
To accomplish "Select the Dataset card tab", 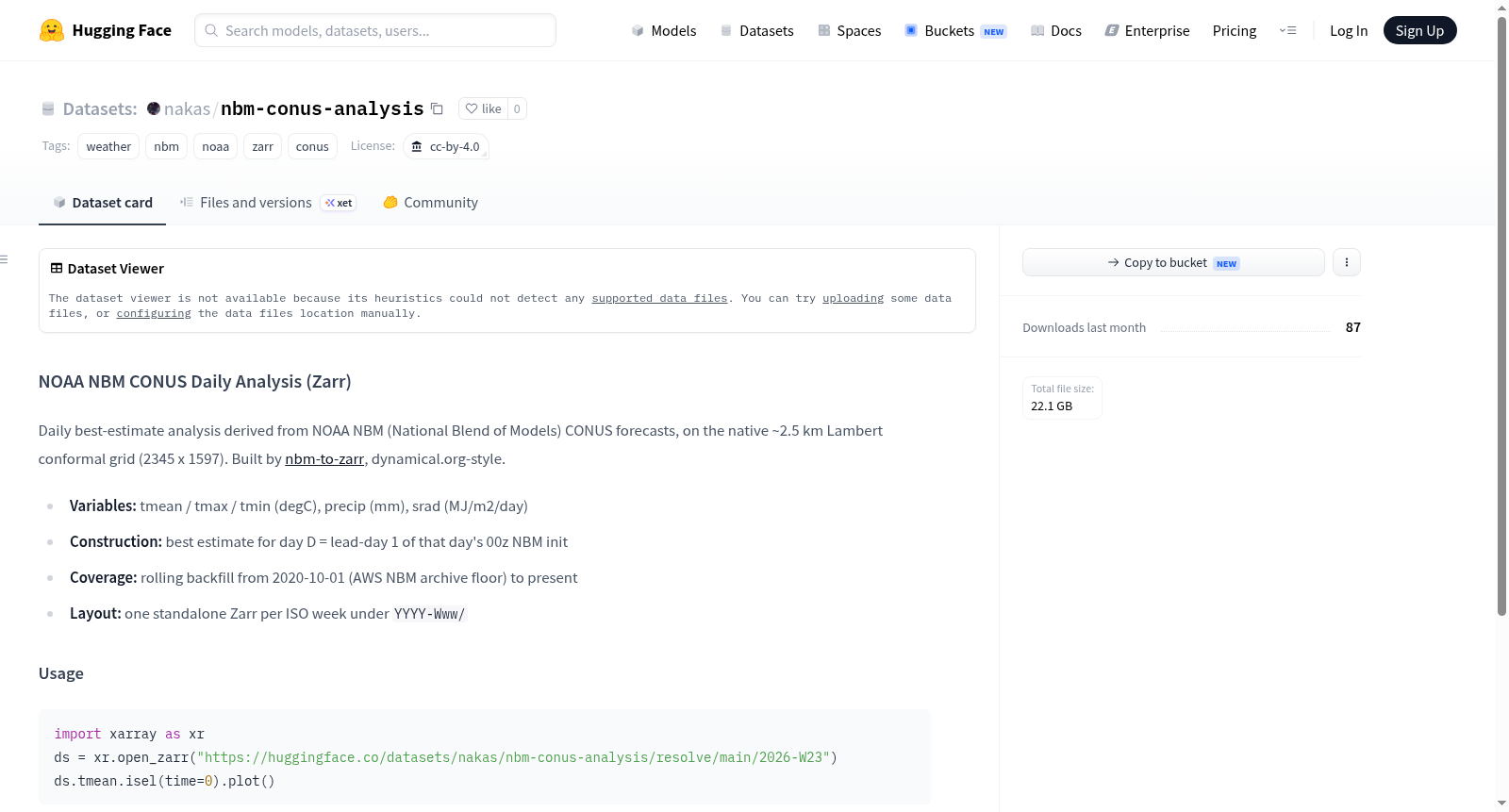I will pos(102,203).
